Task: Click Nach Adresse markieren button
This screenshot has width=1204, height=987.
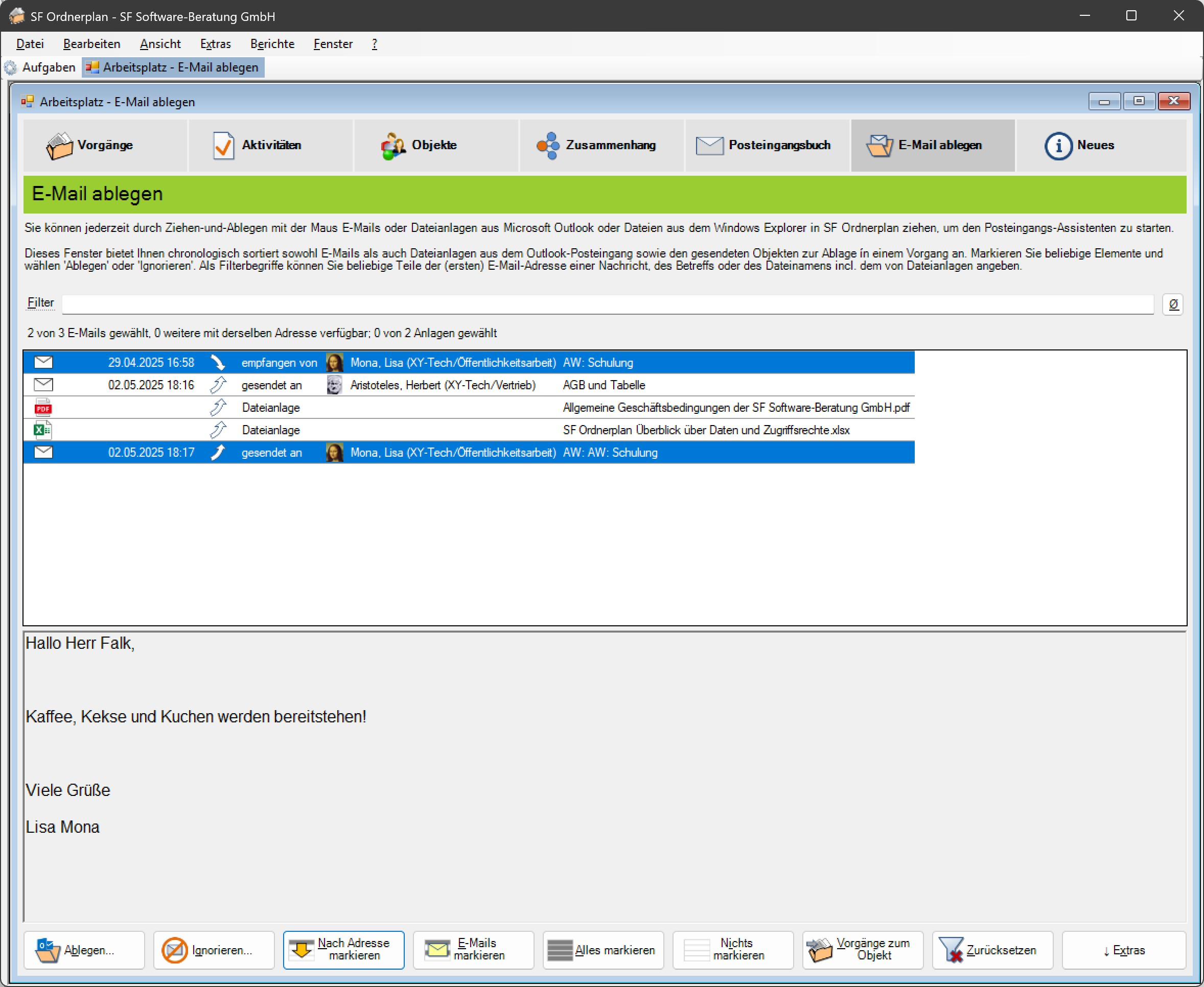Action: click(343, 950)
